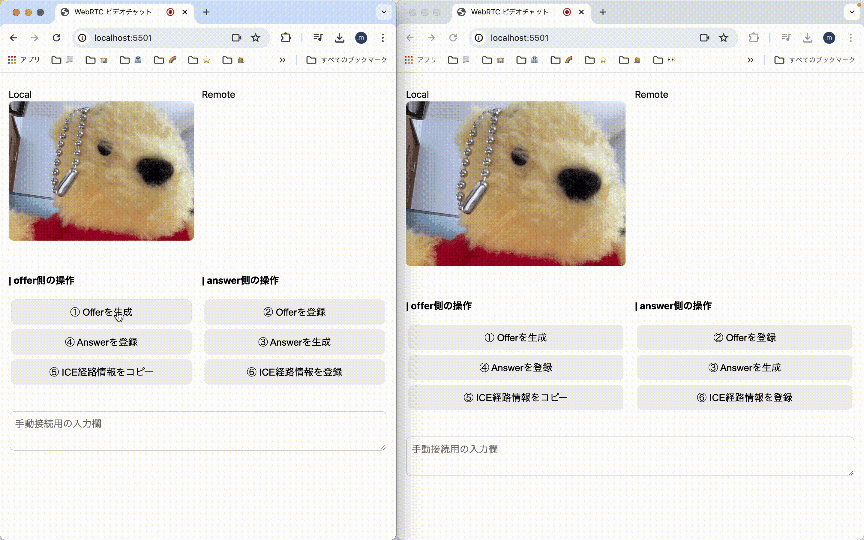Reload the page in the right window
Screen dimensions: 864x540
tap(453, 38)
